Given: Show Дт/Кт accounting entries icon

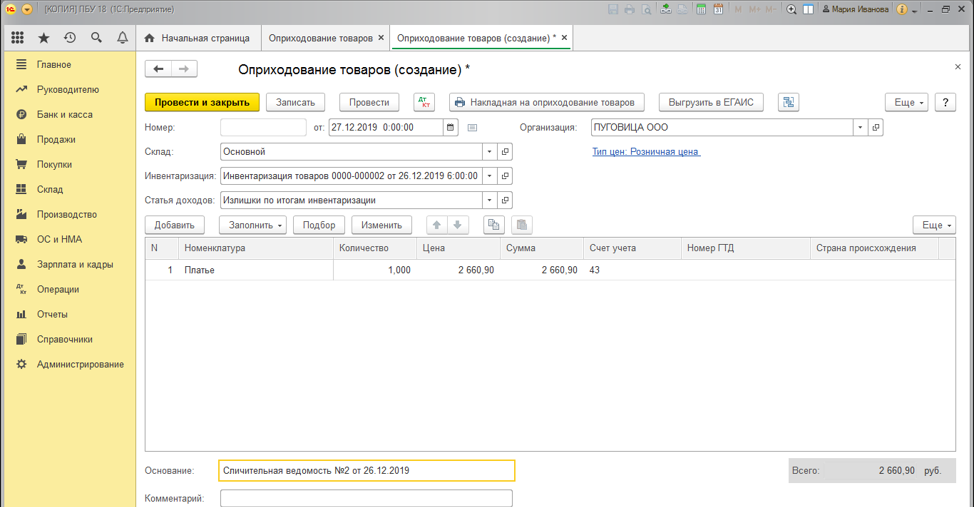Looking at the screenshot, I should [424, 102].
